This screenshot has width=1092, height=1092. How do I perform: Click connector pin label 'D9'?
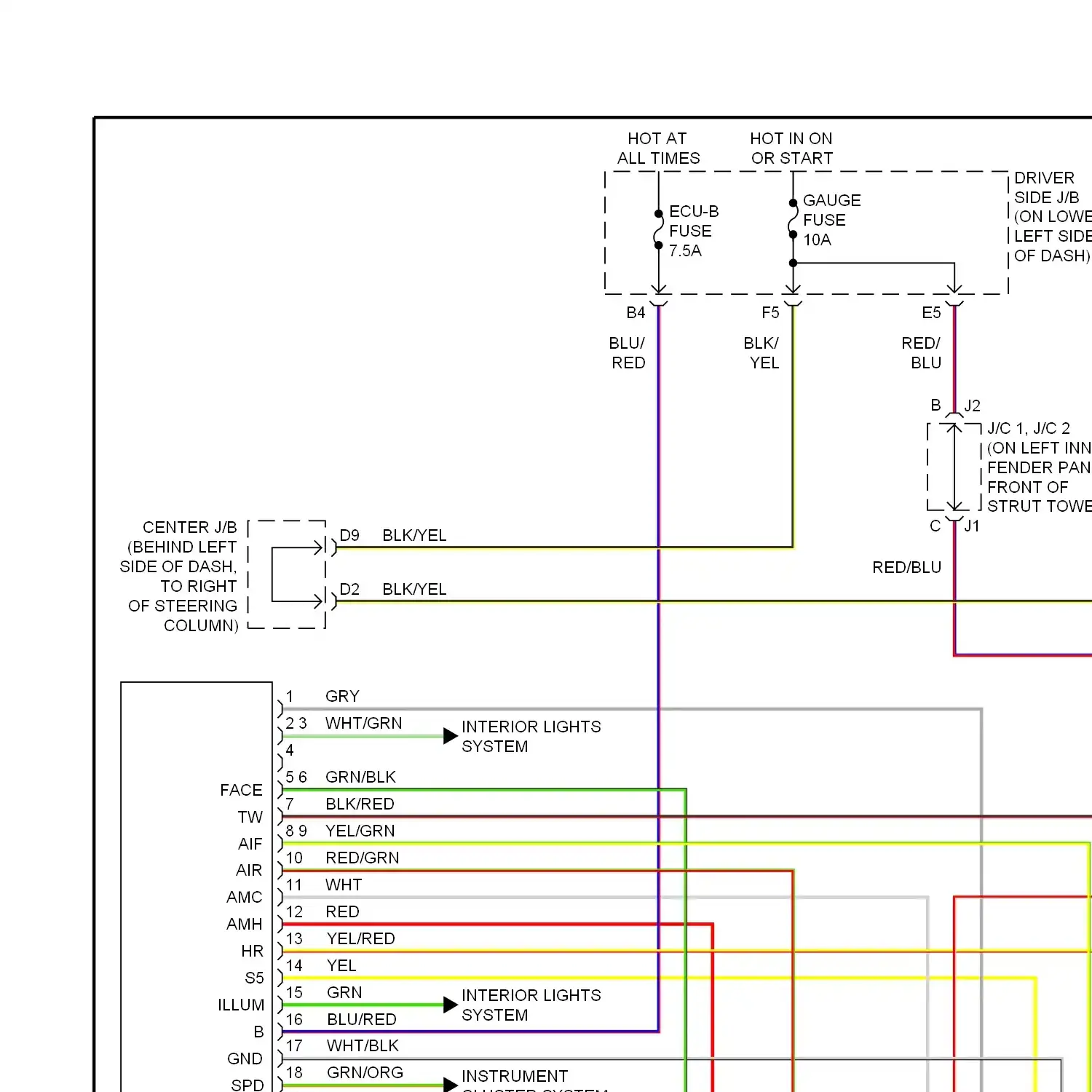[349, 536]
